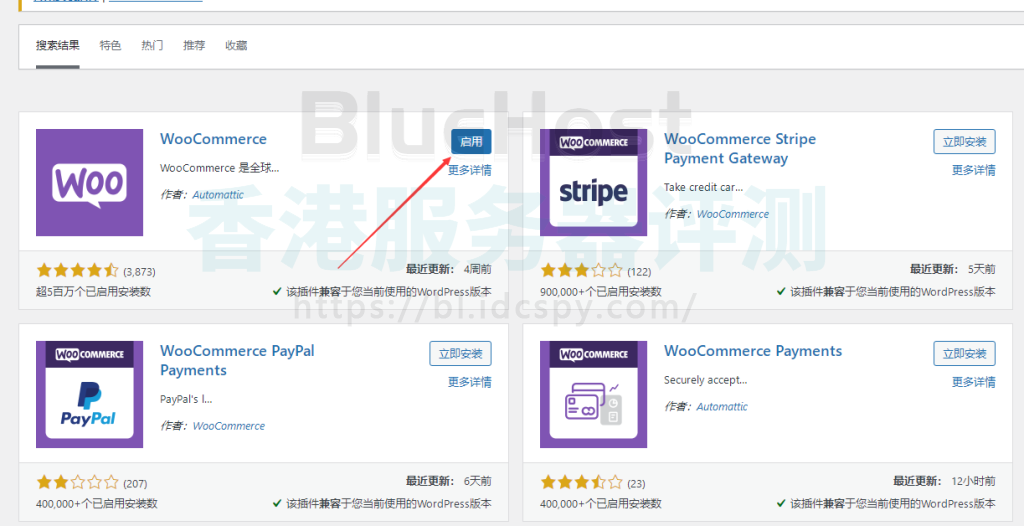Open Automattic author link under WooCommerce
Screen dimensions: 1024x526
(x=218, y=195)
